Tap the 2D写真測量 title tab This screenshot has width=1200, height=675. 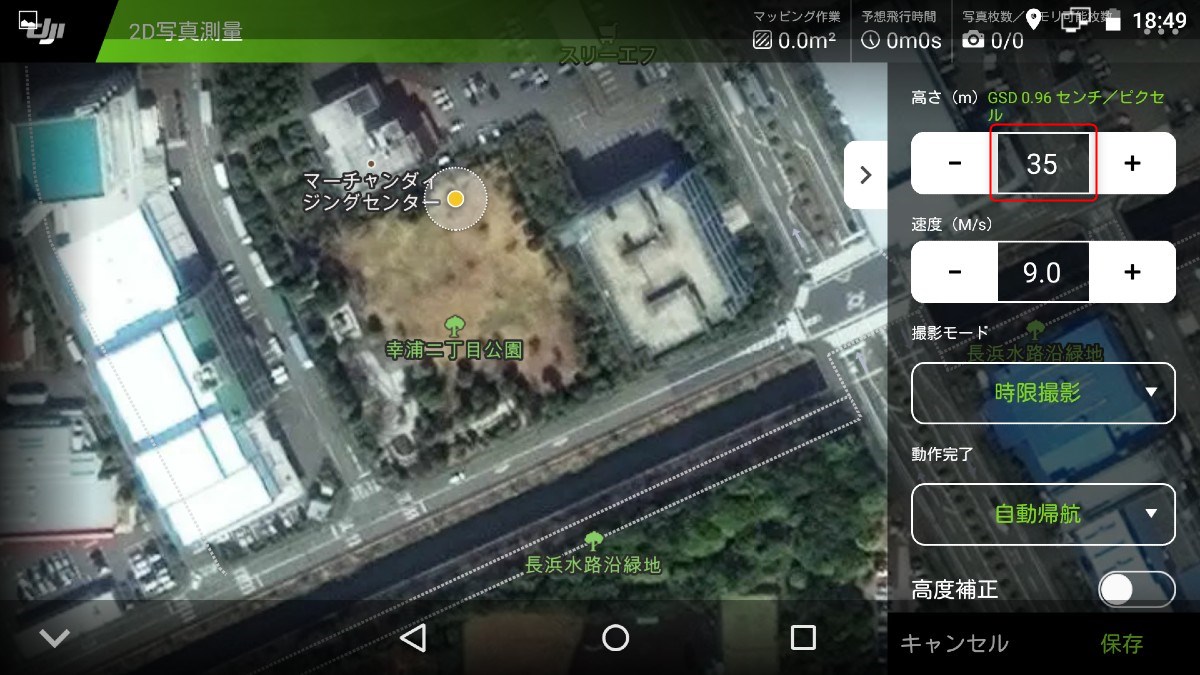186,31
